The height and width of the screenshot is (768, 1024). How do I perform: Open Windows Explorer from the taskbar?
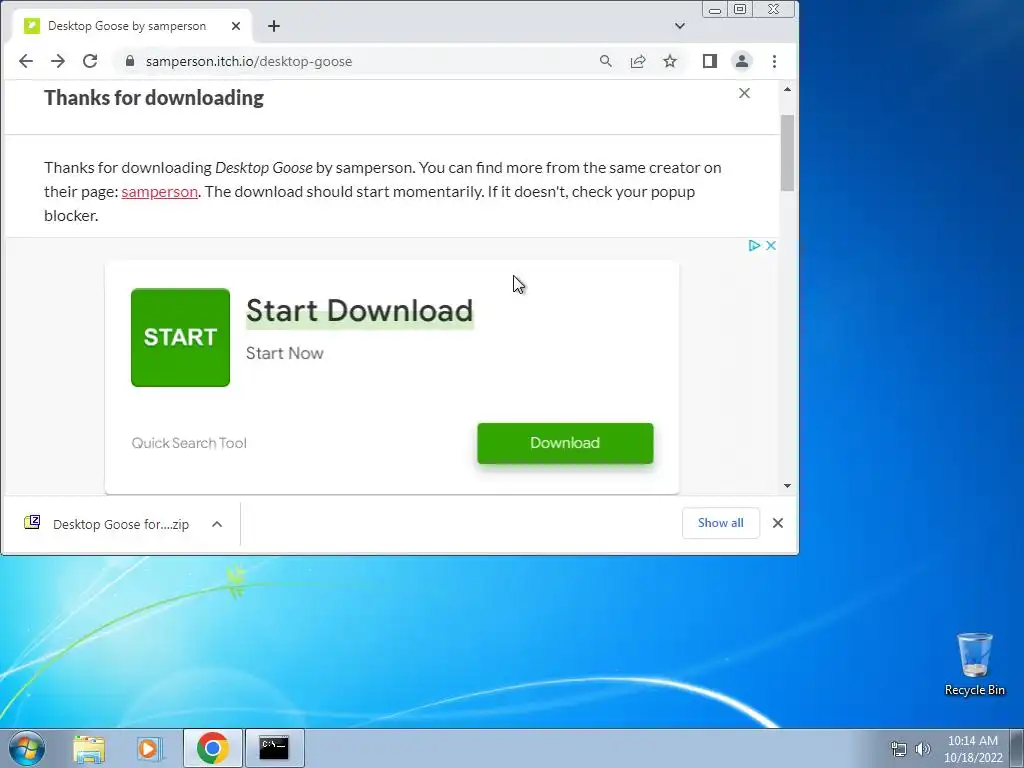[89, 748]
